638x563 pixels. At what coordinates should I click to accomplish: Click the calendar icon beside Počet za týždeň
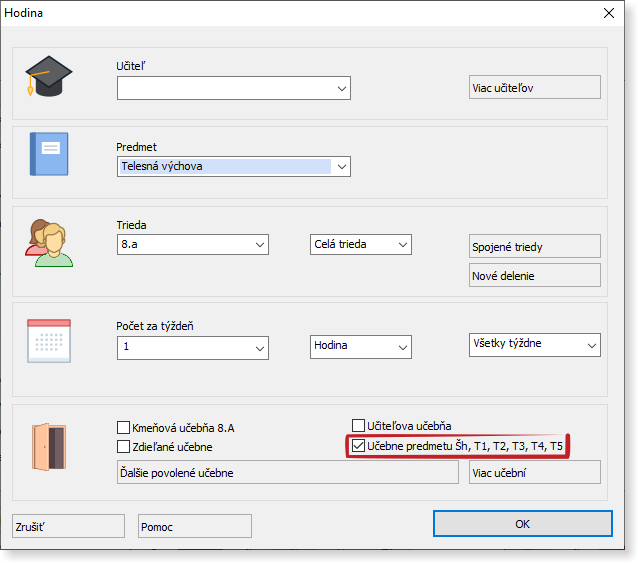49,341
